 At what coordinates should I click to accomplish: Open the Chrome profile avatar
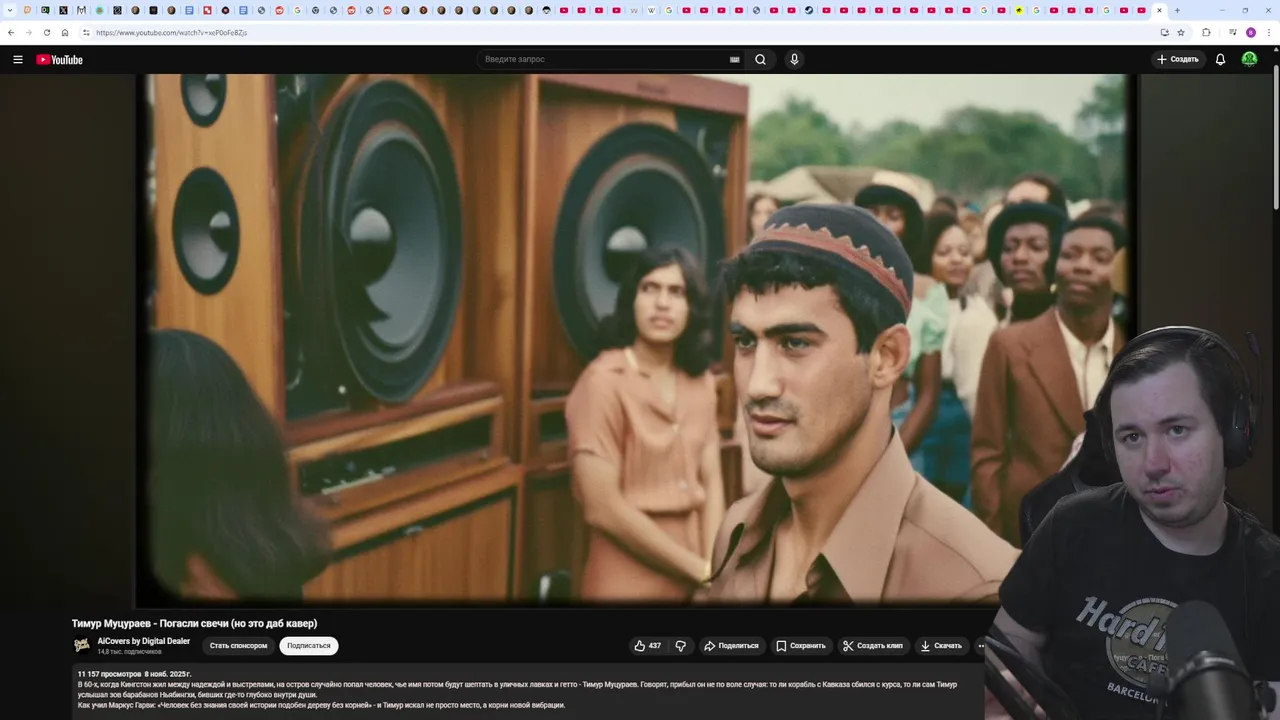tap(1251, 32)
